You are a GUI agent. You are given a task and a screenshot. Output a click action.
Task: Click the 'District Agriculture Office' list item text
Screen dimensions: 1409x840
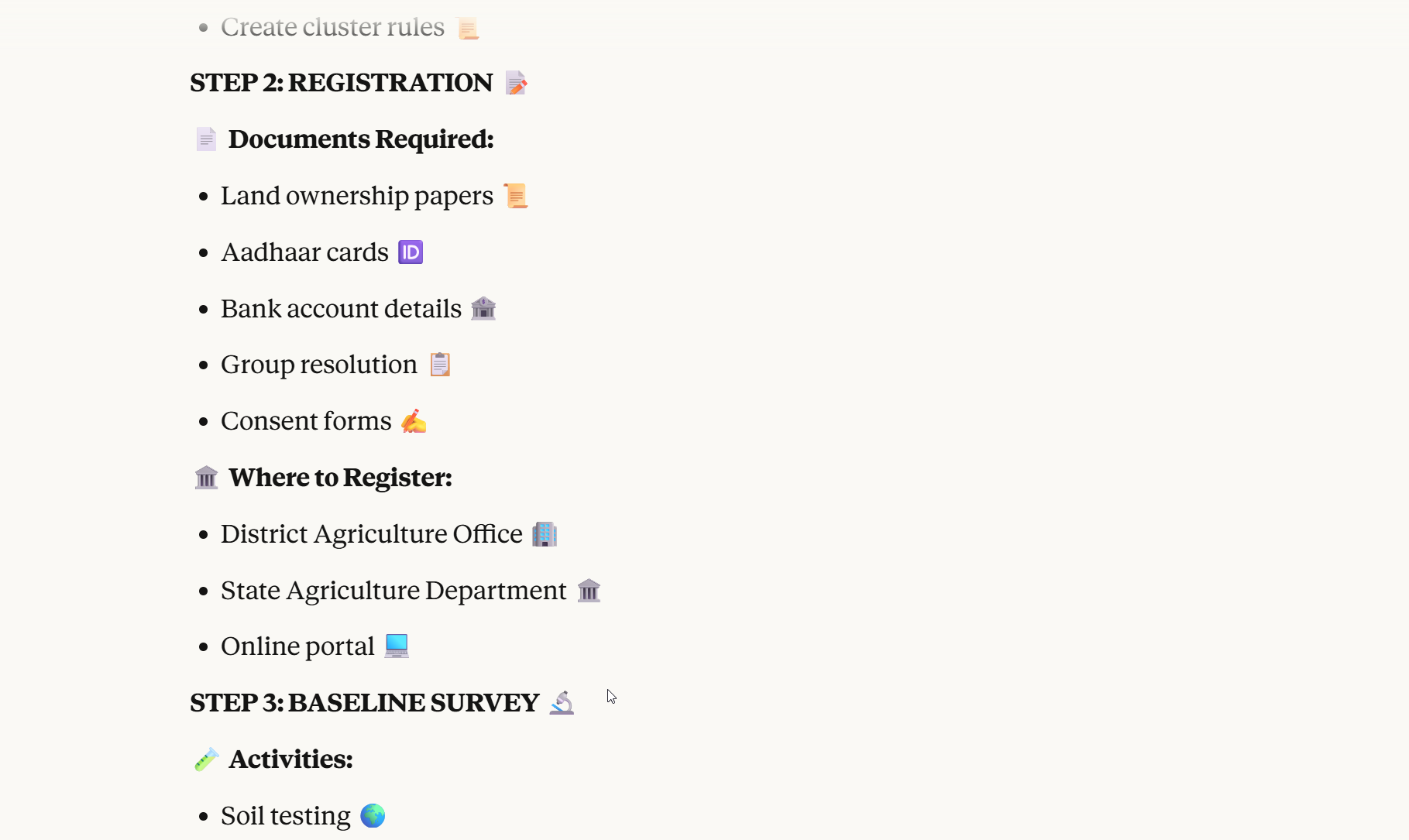click(x=371, y=534)
